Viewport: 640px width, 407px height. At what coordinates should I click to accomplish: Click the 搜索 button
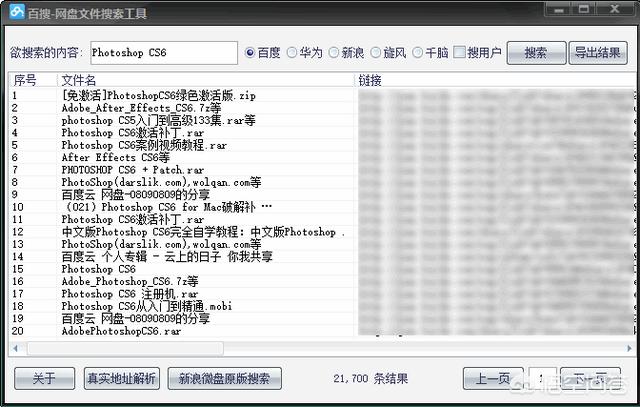click(x=536, y=53)
